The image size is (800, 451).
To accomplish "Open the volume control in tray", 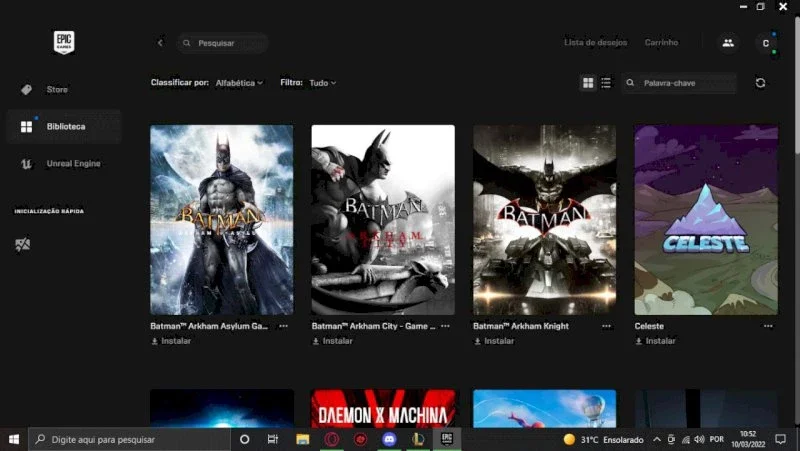I will [699, 439].
